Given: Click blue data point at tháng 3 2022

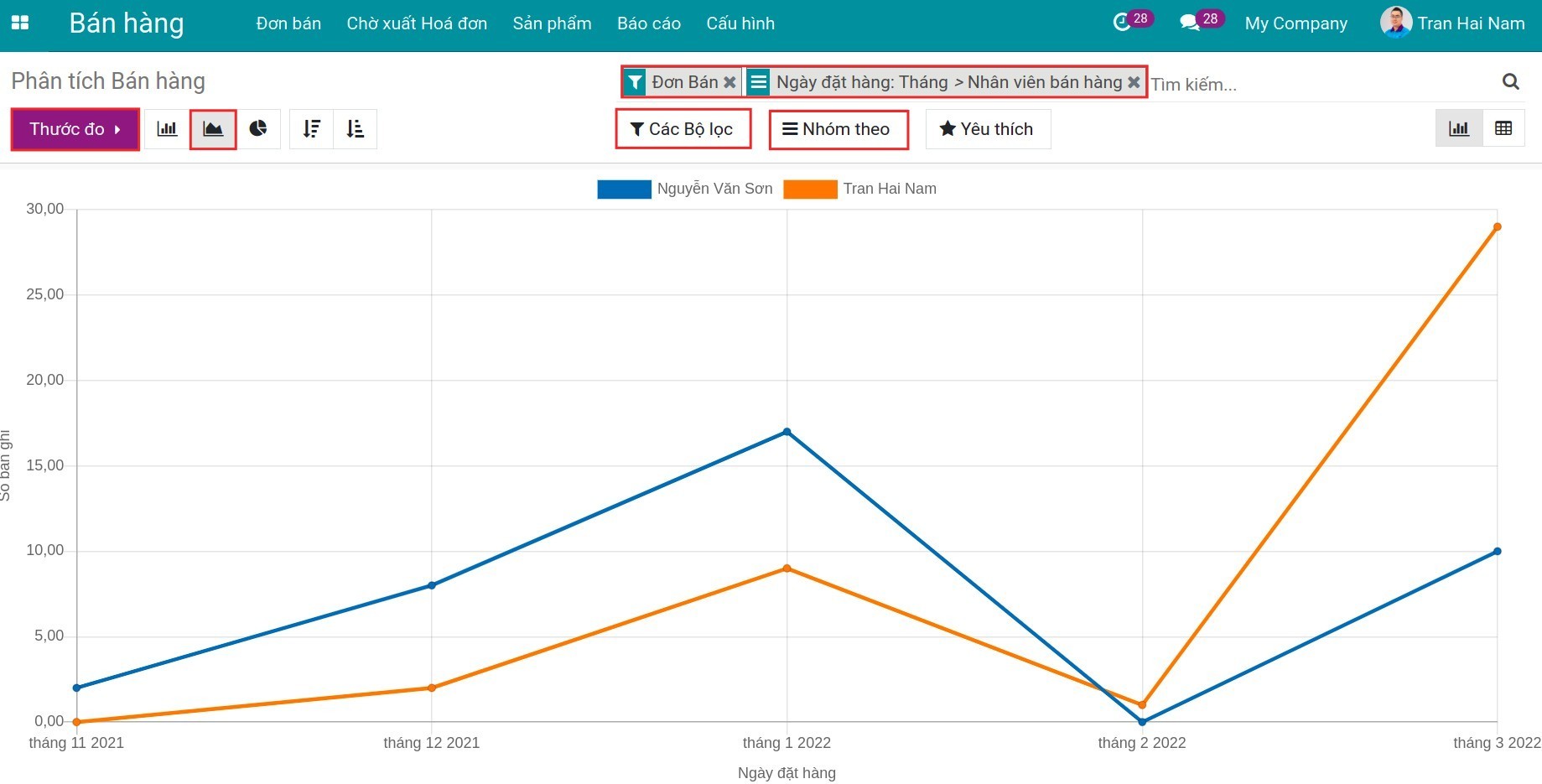Looking at the screenshot, I should pos(1497,551).
